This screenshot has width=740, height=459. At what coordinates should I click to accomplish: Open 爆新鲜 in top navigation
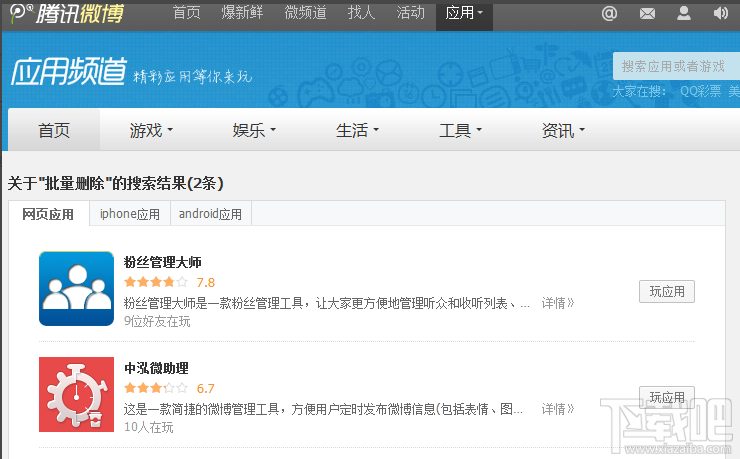(x=242, y=13)
